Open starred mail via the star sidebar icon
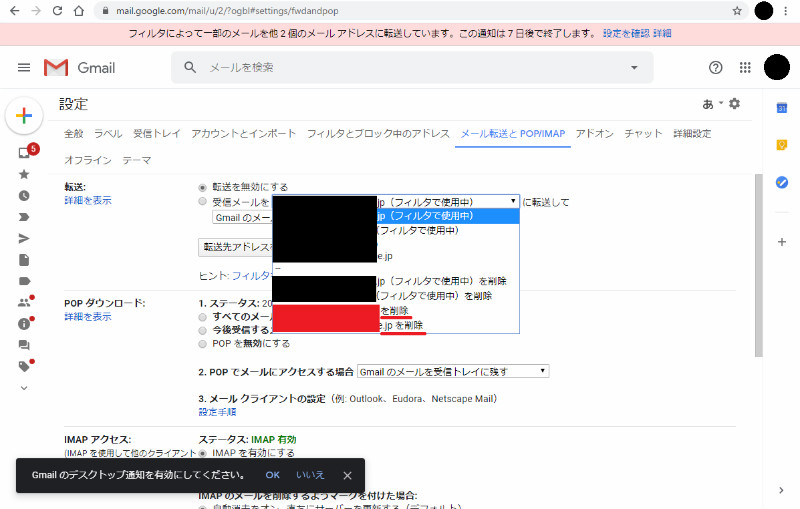The image size is (800, 509). point(24,174)
